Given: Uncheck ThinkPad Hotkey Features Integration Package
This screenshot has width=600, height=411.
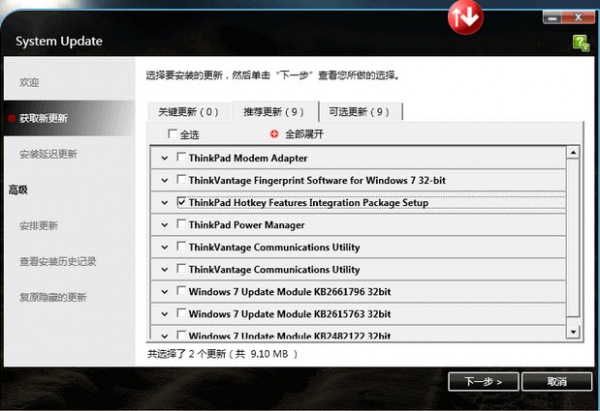Looking at the screenshot, I should pyautogui.click(x=181, y=201).
